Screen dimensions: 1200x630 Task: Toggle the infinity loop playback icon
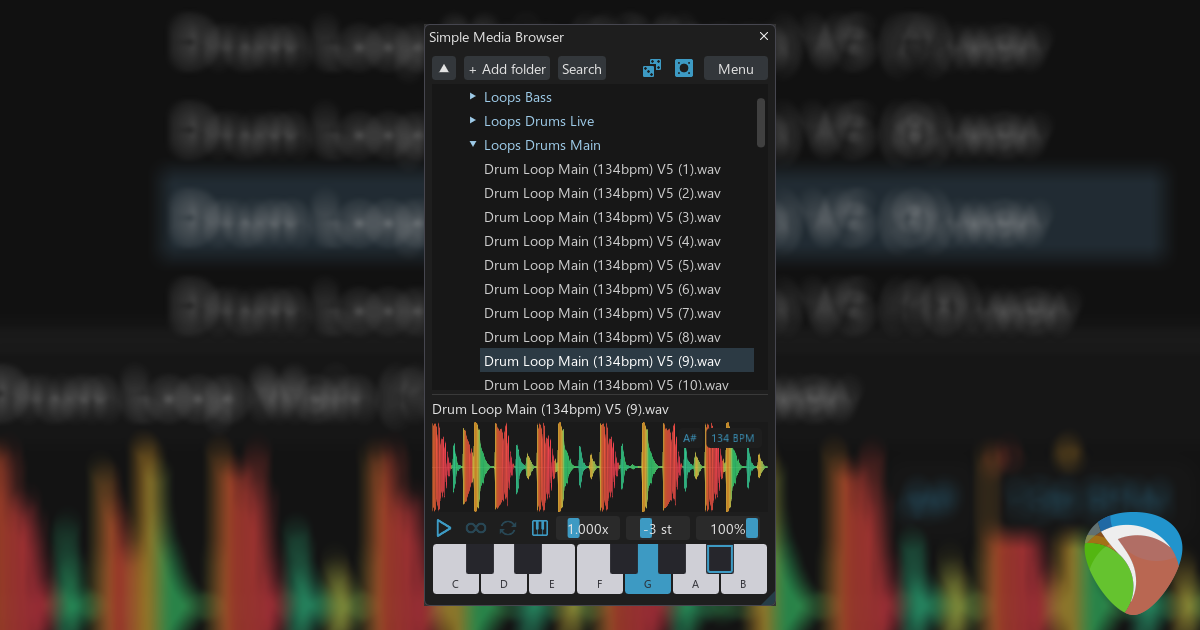pyautogui.click(x=476, y=528)
